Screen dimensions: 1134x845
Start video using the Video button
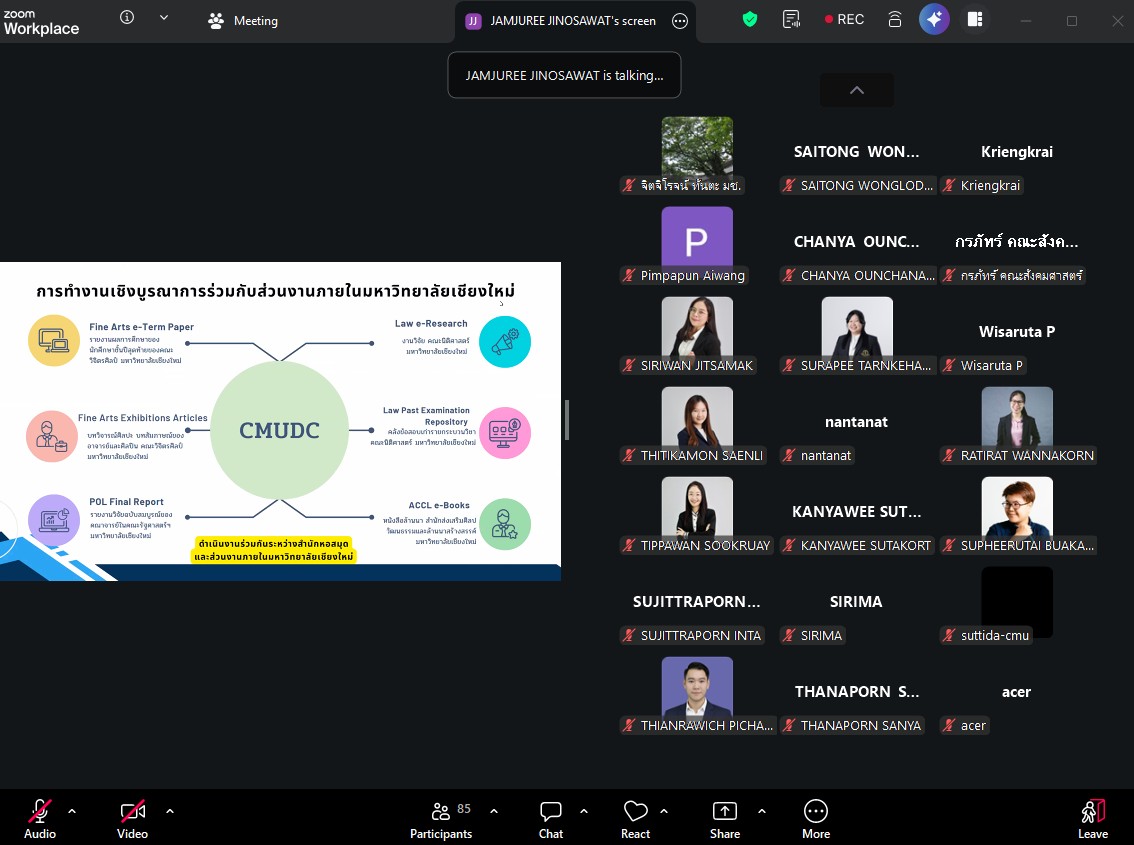[x=132, y=819]
